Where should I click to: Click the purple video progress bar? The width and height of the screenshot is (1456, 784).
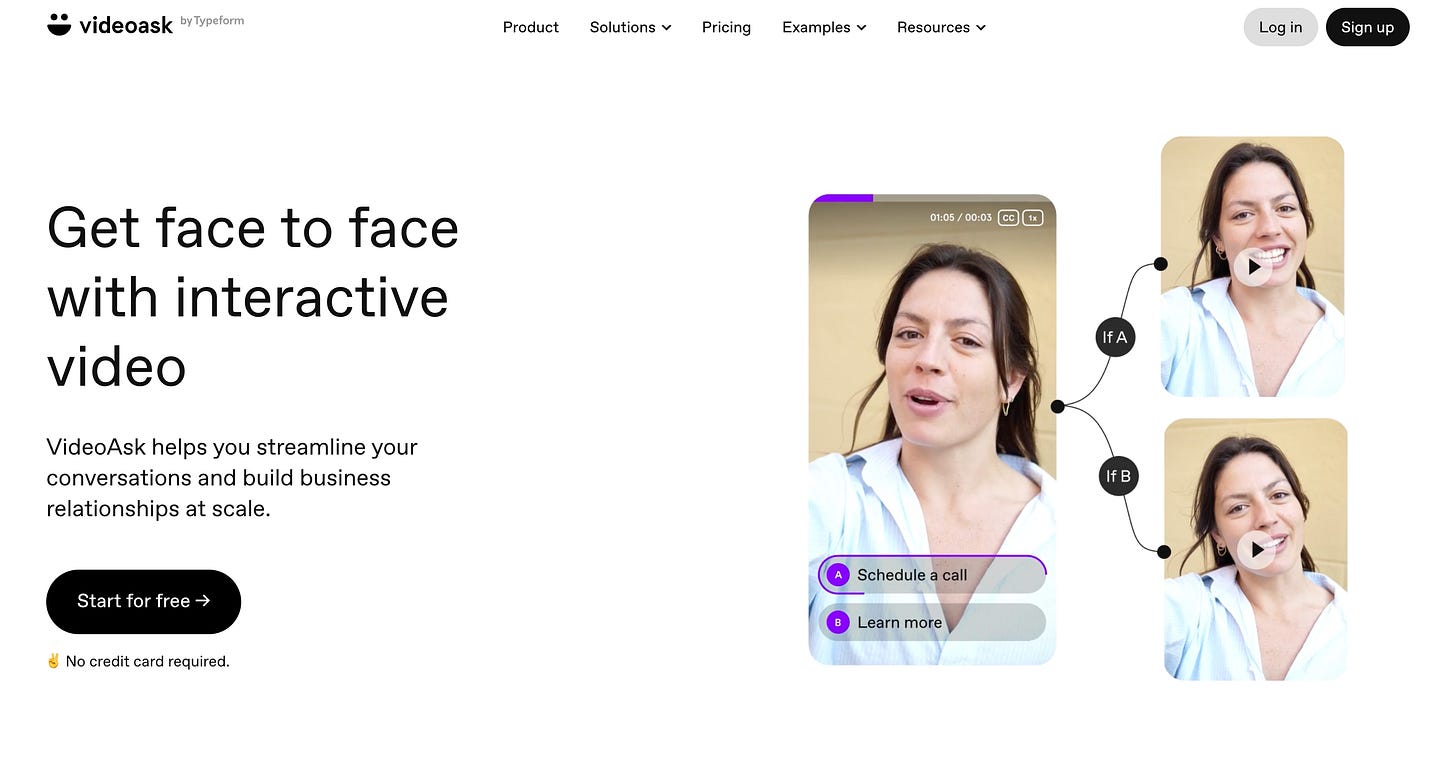(842, 198)
